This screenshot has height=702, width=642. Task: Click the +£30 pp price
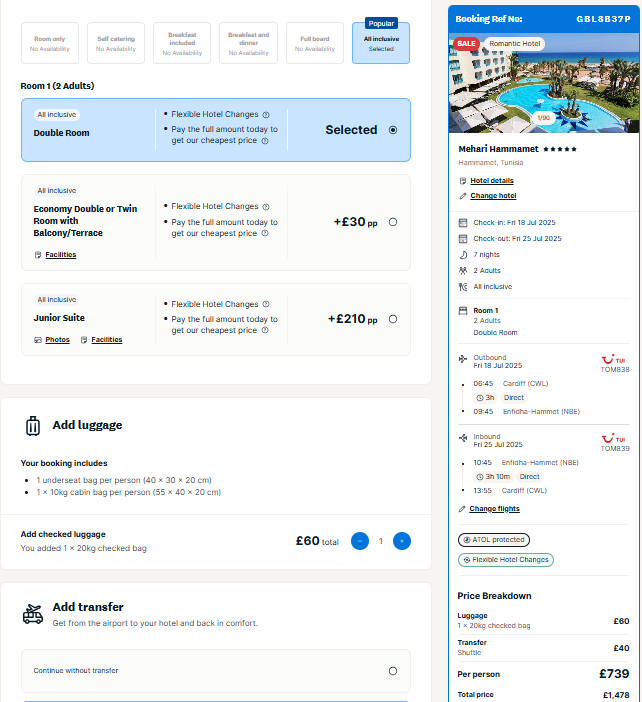(x=355, y=222)
